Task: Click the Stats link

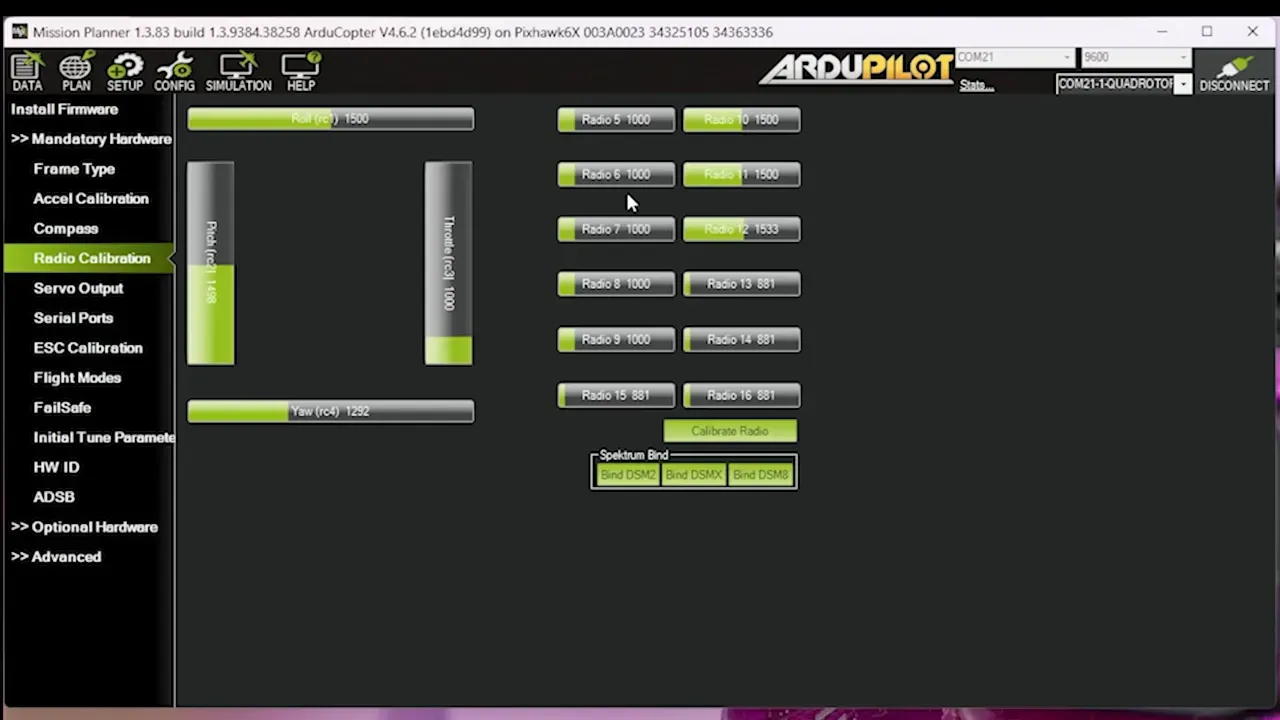Action: [x=976, y=86]
